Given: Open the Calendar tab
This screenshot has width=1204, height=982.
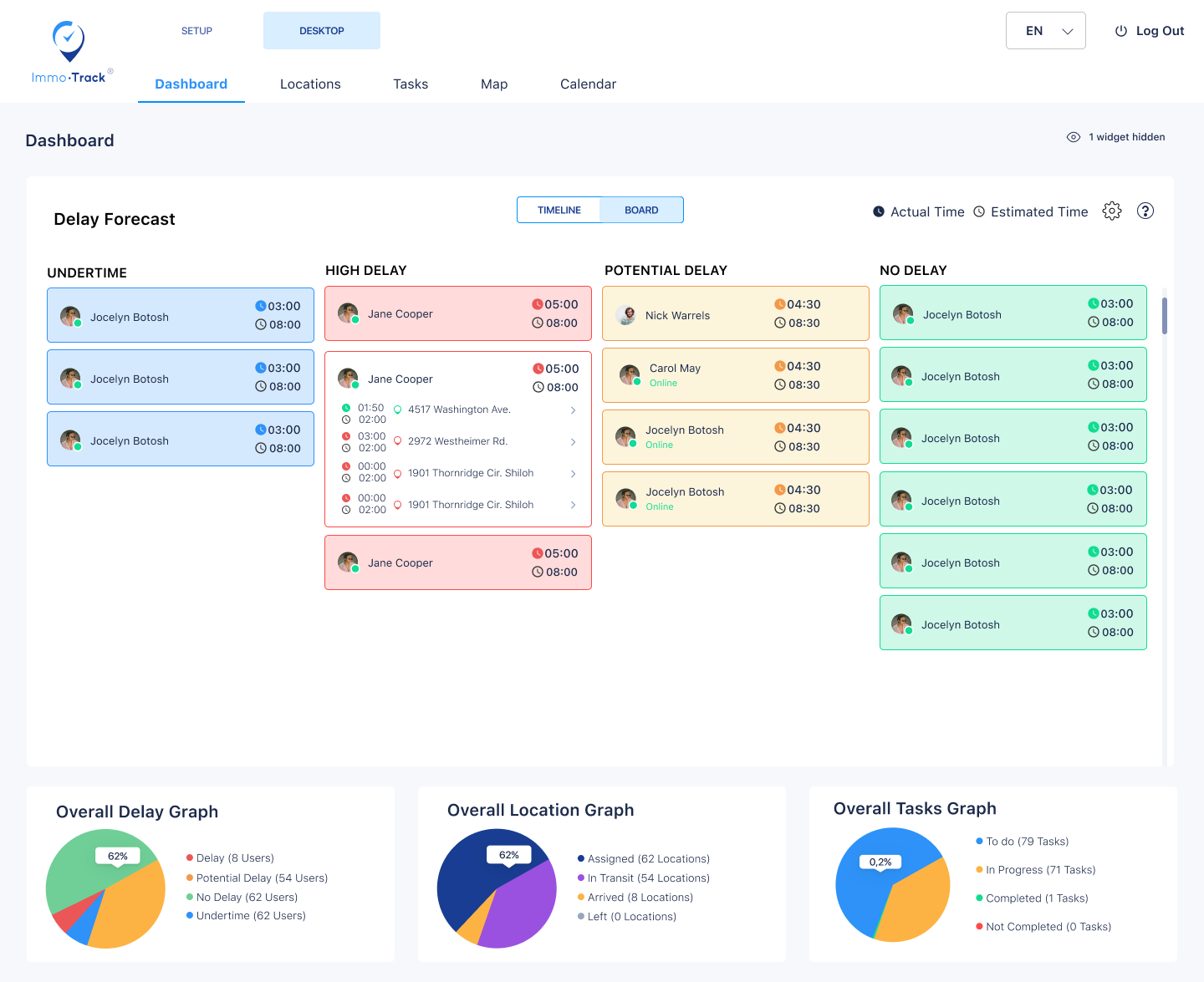Looking at the screenshot, I should [x=589, y=84].
